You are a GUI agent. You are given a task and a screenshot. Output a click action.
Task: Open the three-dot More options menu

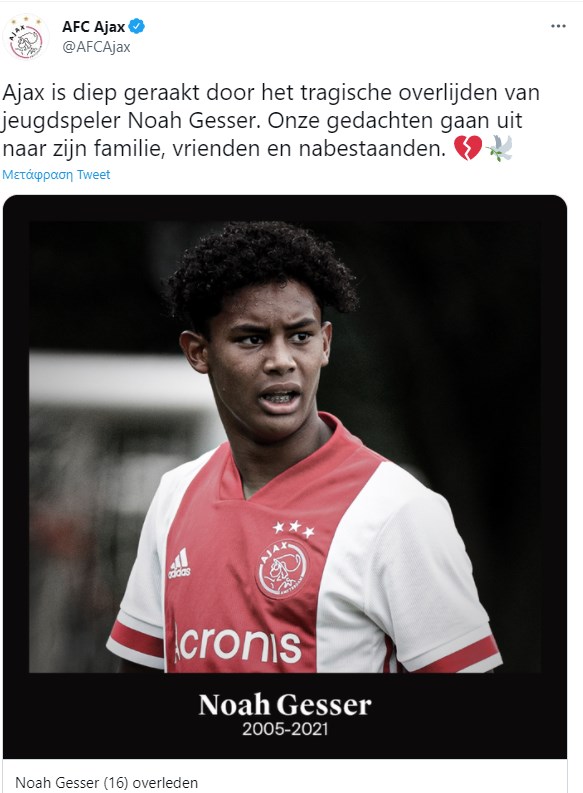click(558, 26)
